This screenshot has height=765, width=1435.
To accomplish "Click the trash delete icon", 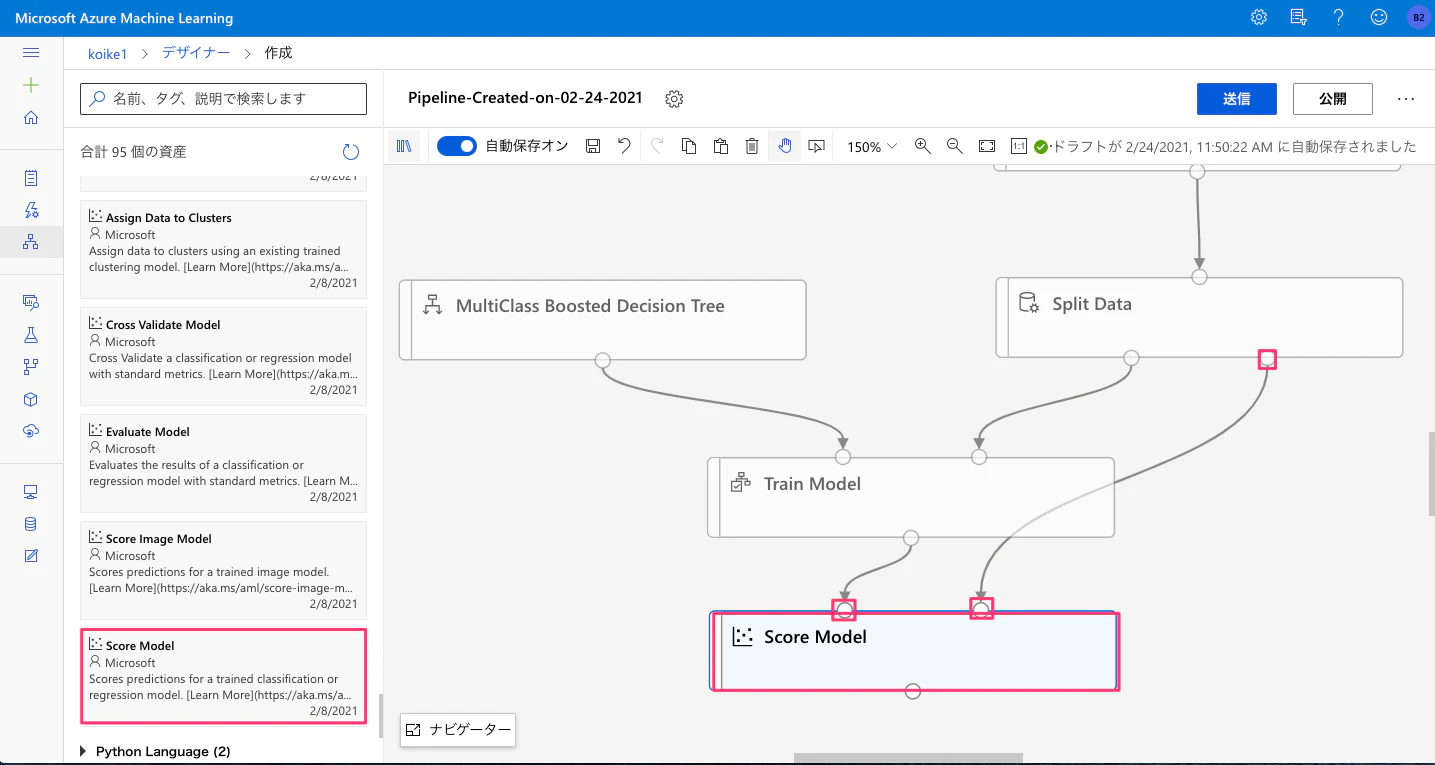I will tap(753, 147).
